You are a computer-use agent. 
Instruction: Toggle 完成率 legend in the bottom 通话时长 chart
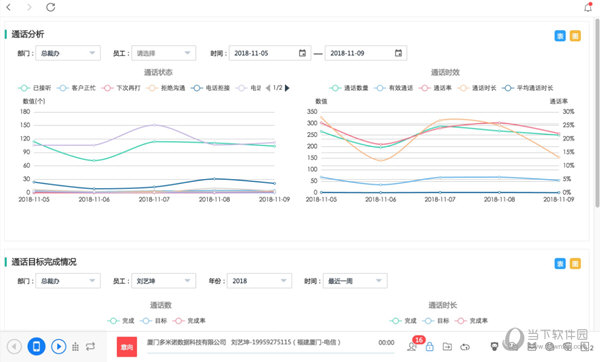coord(471,321)
